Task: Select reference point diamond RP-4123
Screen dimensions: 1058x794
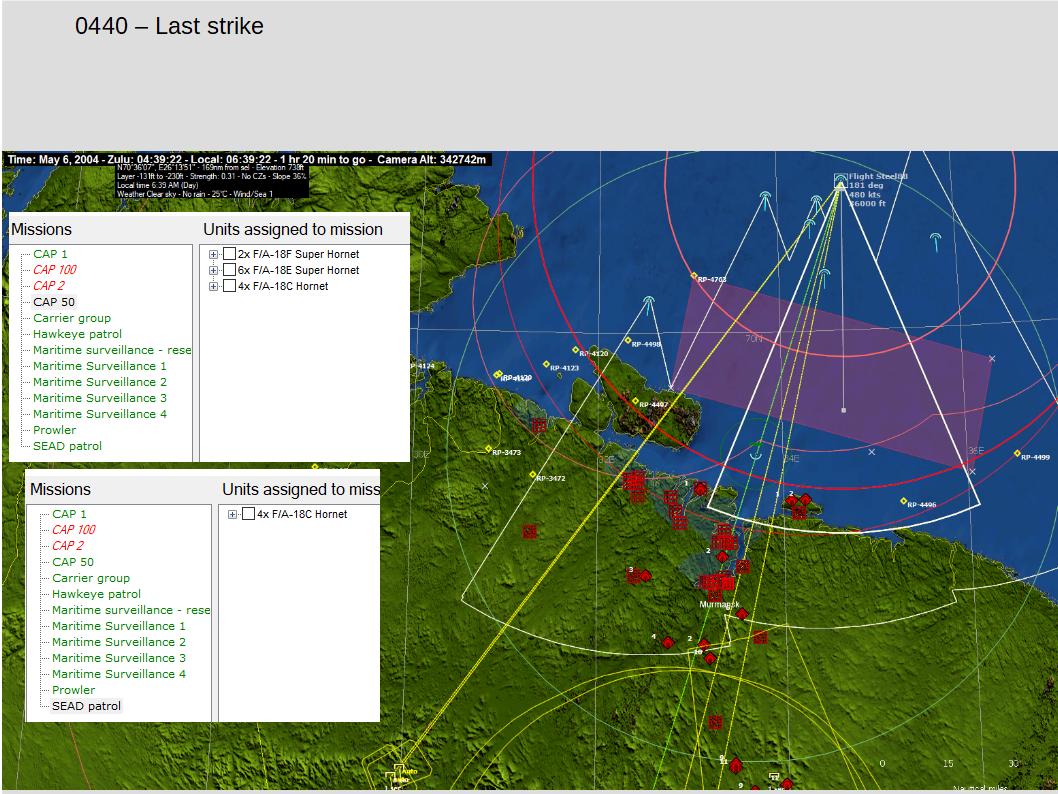Action: pos(546,364)
